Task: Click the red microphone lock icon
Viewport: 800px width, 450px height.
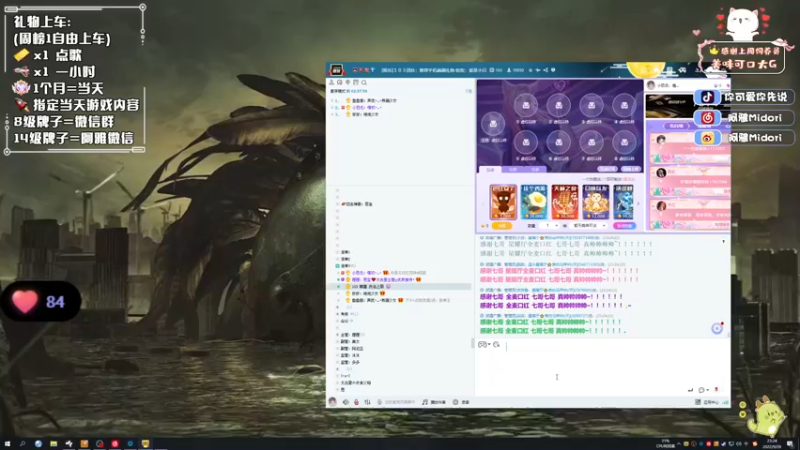Action: 356,402
